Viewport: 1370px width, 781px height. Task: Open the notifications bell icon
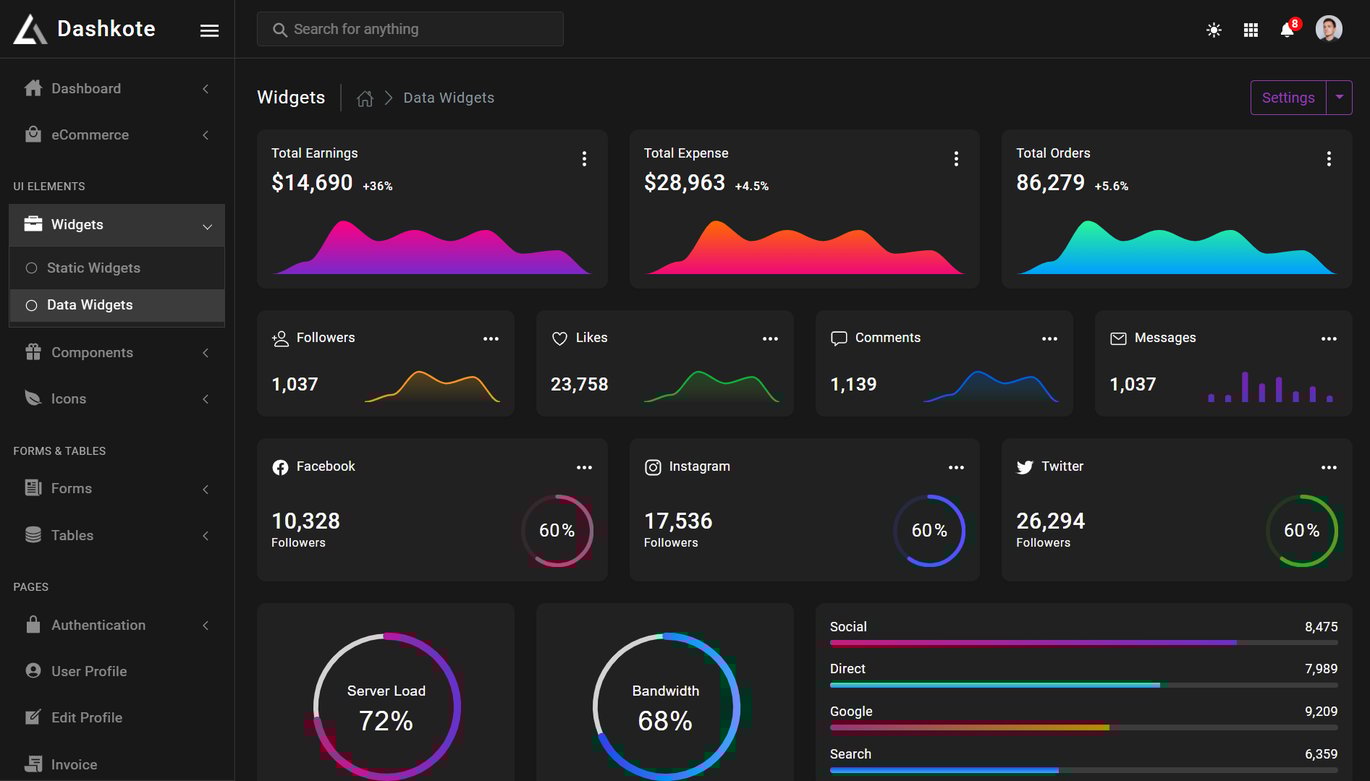click(1287, 30)
